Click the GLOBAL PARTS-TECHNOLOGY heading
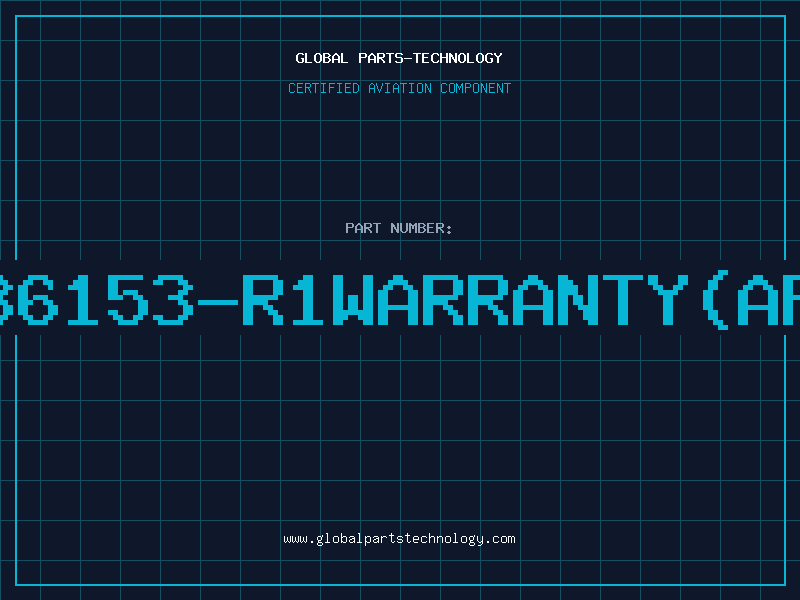This screenshot has height=600, width=800. pyautogui.click(x=399, y=58)
